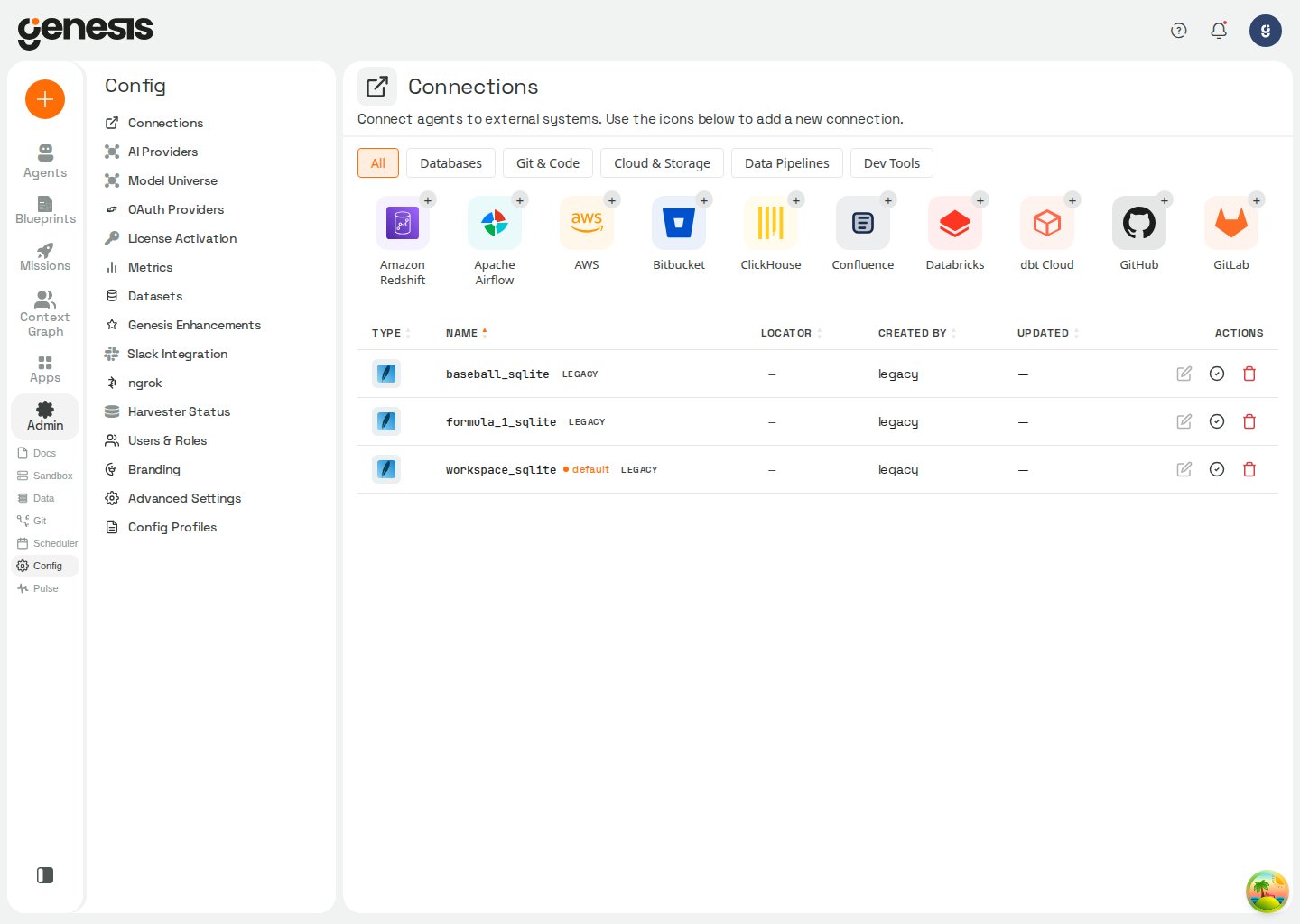Edit the formula_1_sqlite connection
1300x924 pixels.
click(1184, 421)
